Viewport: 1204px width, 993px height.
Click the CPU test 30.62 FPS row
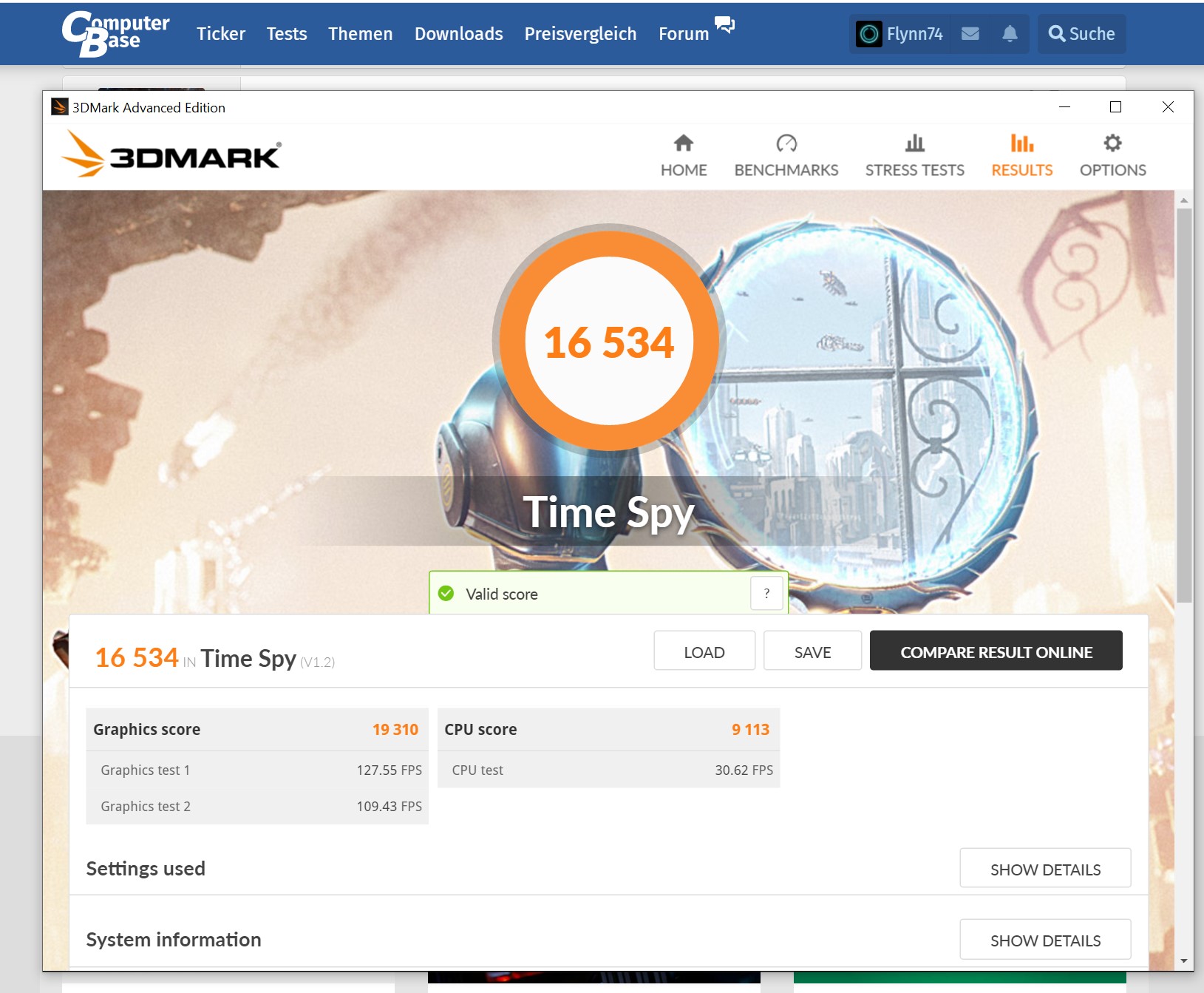609,770
